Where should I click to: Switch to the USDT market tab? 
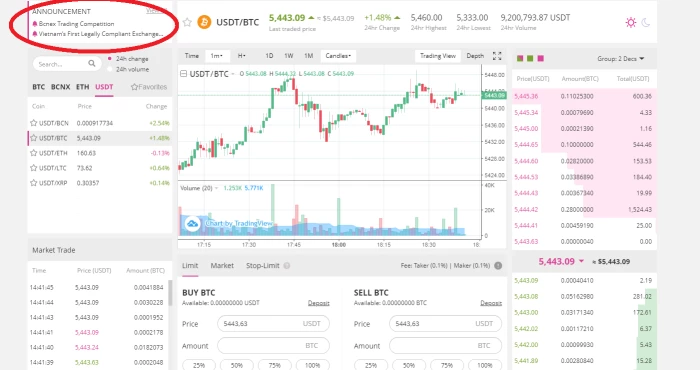pyautogui.click(x=104, y=87)
